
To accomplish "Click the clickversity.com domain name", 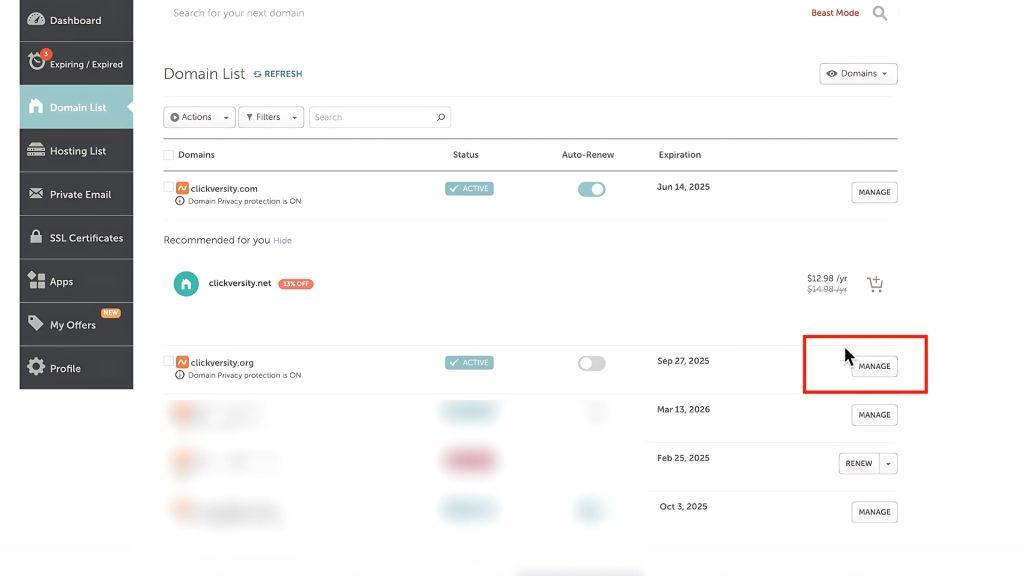I will point(224,188).
